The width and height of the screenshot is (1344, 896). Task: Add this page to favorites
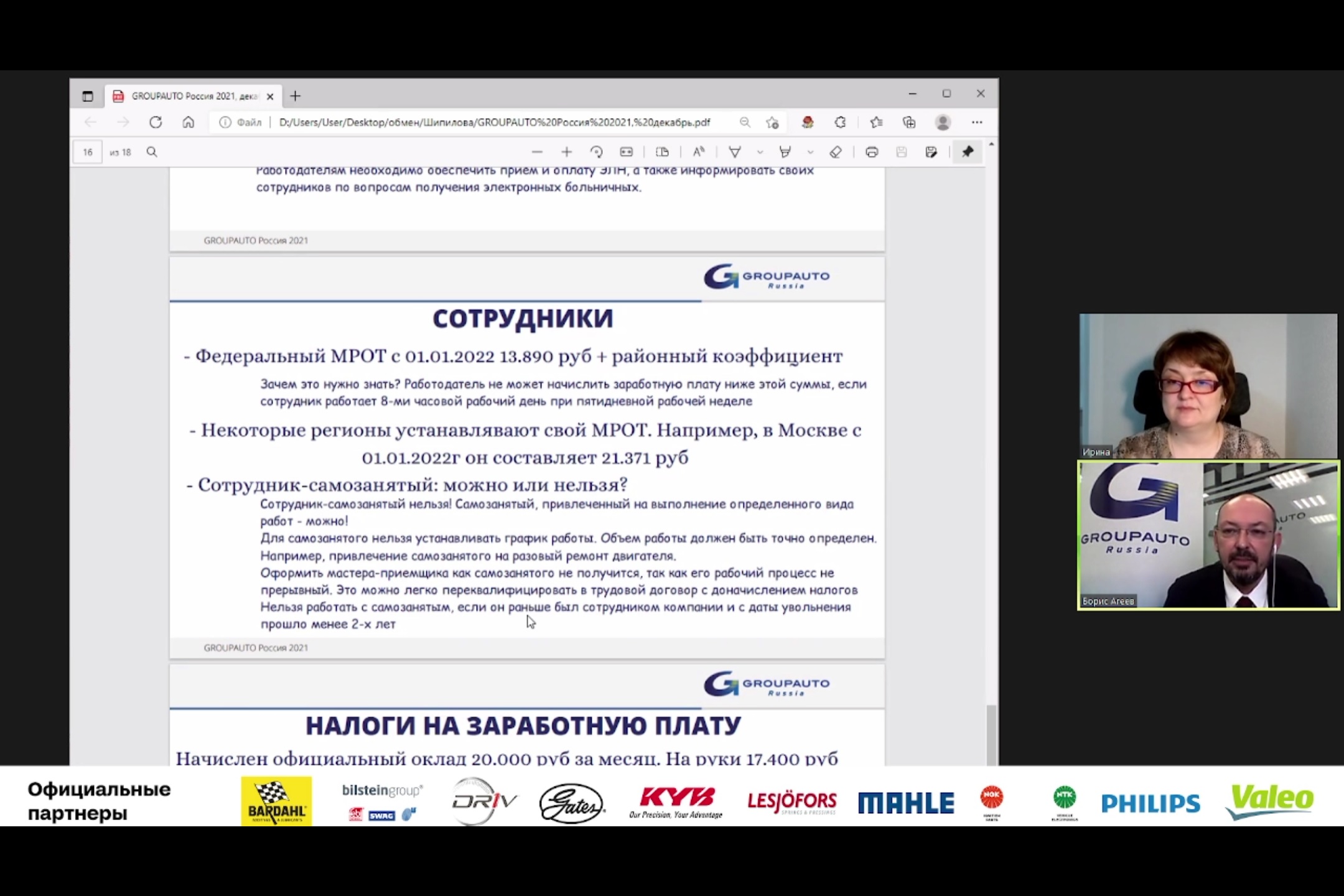[773, 122]
